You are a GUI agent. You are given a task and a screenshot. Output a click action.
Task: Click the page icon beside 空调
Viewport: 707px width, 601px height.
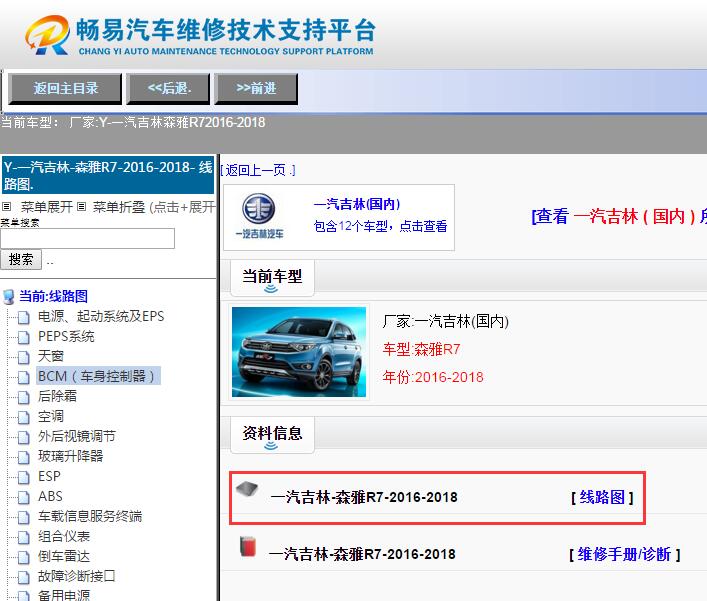point(24,417)
